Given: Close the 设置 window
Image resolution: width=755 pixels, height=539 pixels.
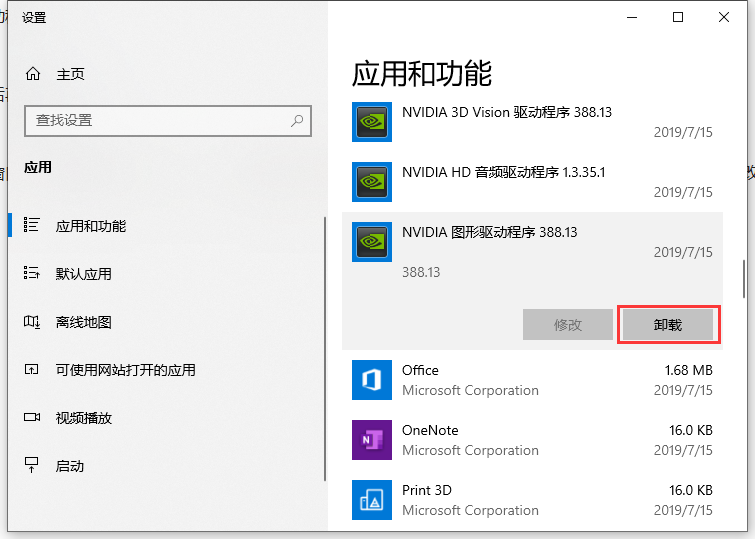Looking at the screenshot, I should (724, 17).
